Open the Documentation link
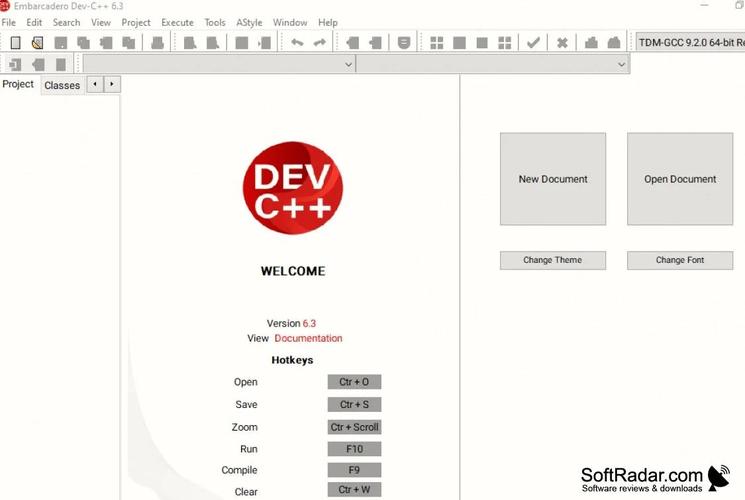745x500 pixels. 308,338
